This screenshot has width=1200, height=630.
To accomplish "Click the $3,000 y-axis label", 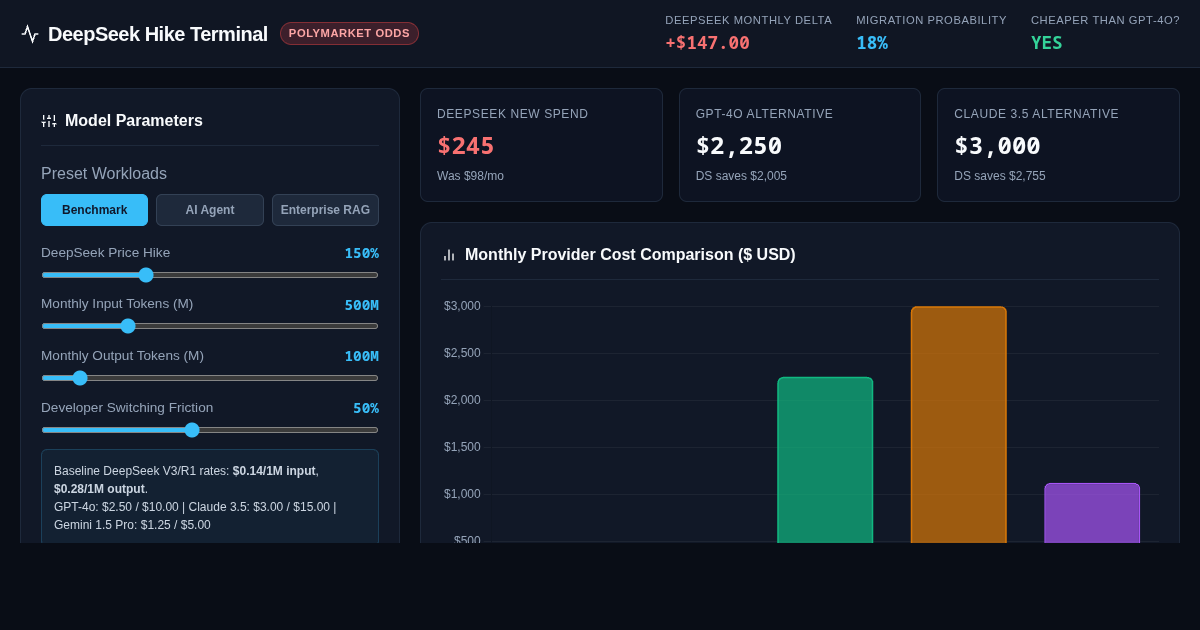I will pyautogui.click(x=462, y=306).
